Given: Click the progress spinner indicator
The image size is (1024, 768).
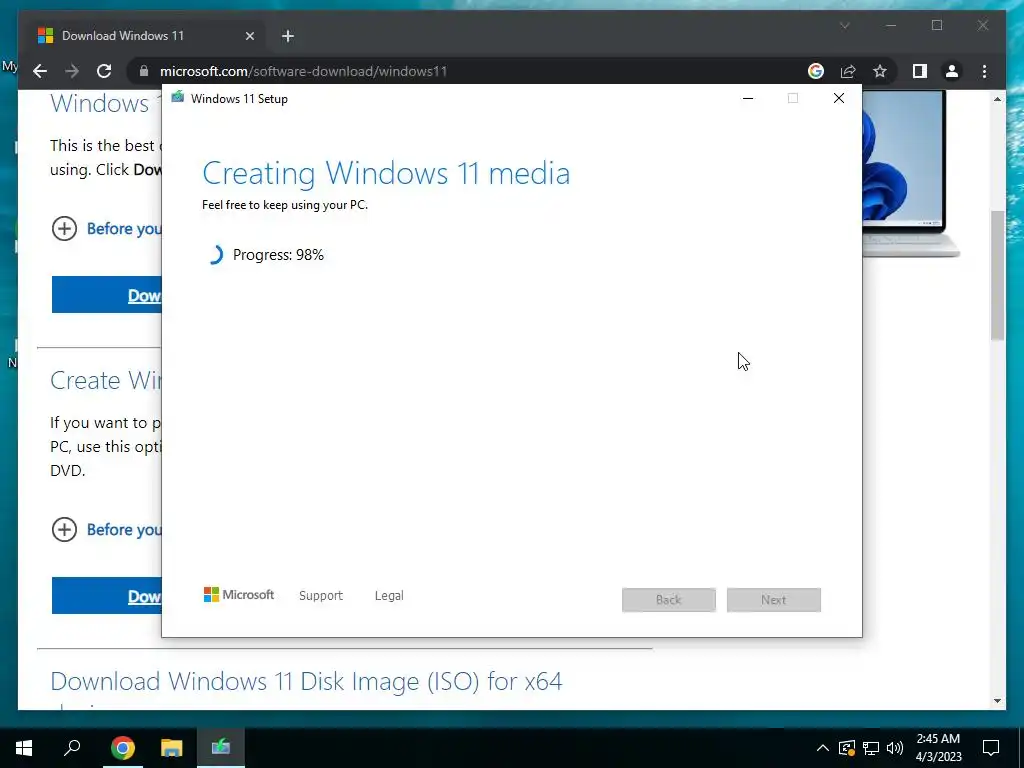Looking at the screenshot, I should click(214, 255).
